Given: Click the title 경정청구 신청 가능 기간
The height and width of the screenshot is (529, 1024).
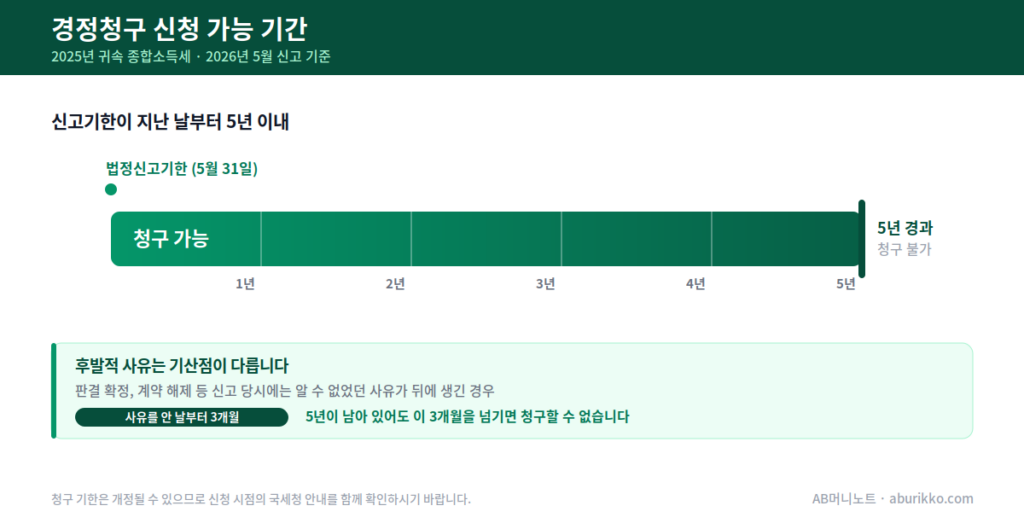Looking at the screenshot, I should pyautogui.click(x=179, y=29).
